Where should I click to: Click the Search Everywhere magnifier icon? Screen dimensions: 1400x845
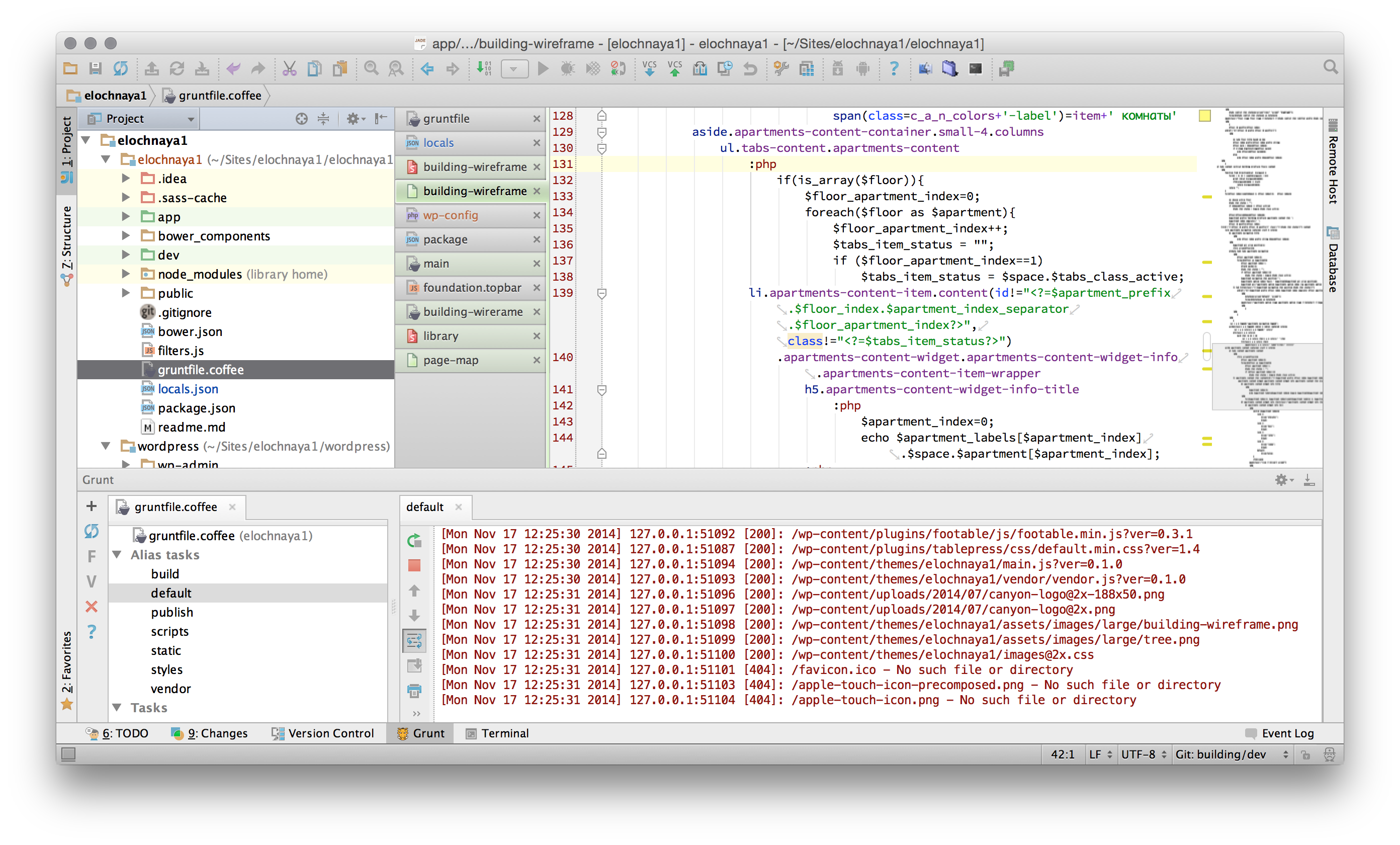1330,67
